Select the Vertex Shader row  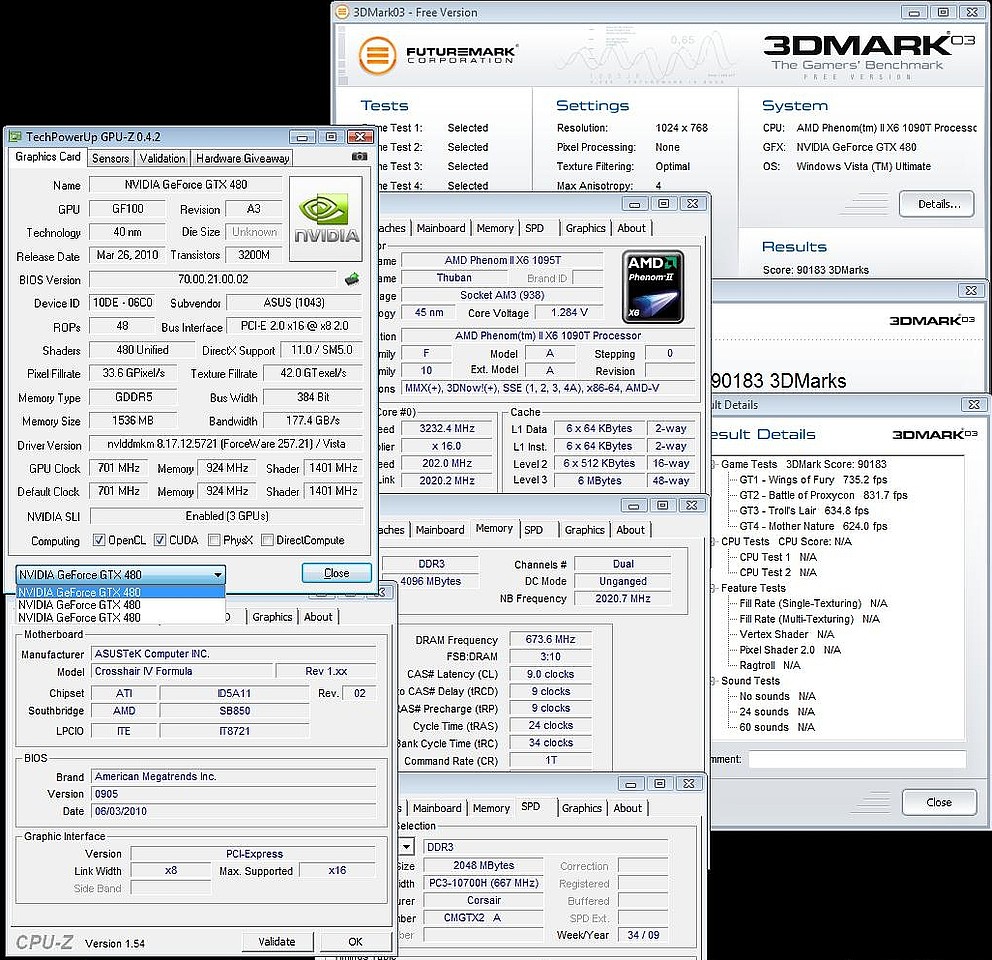coord(786,634)
